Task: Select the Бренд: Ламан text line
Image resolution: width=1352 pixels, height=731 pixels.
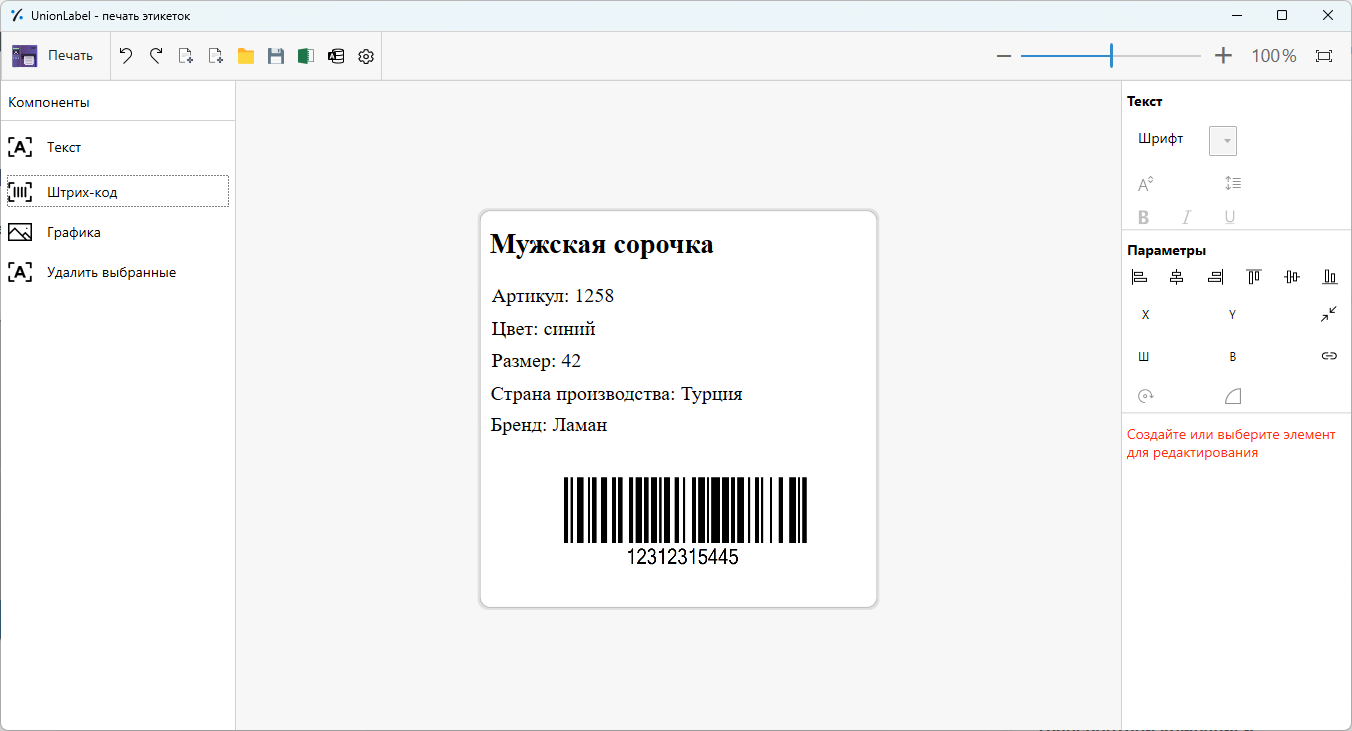Action: pyautogui.click(x=549, y=426)
